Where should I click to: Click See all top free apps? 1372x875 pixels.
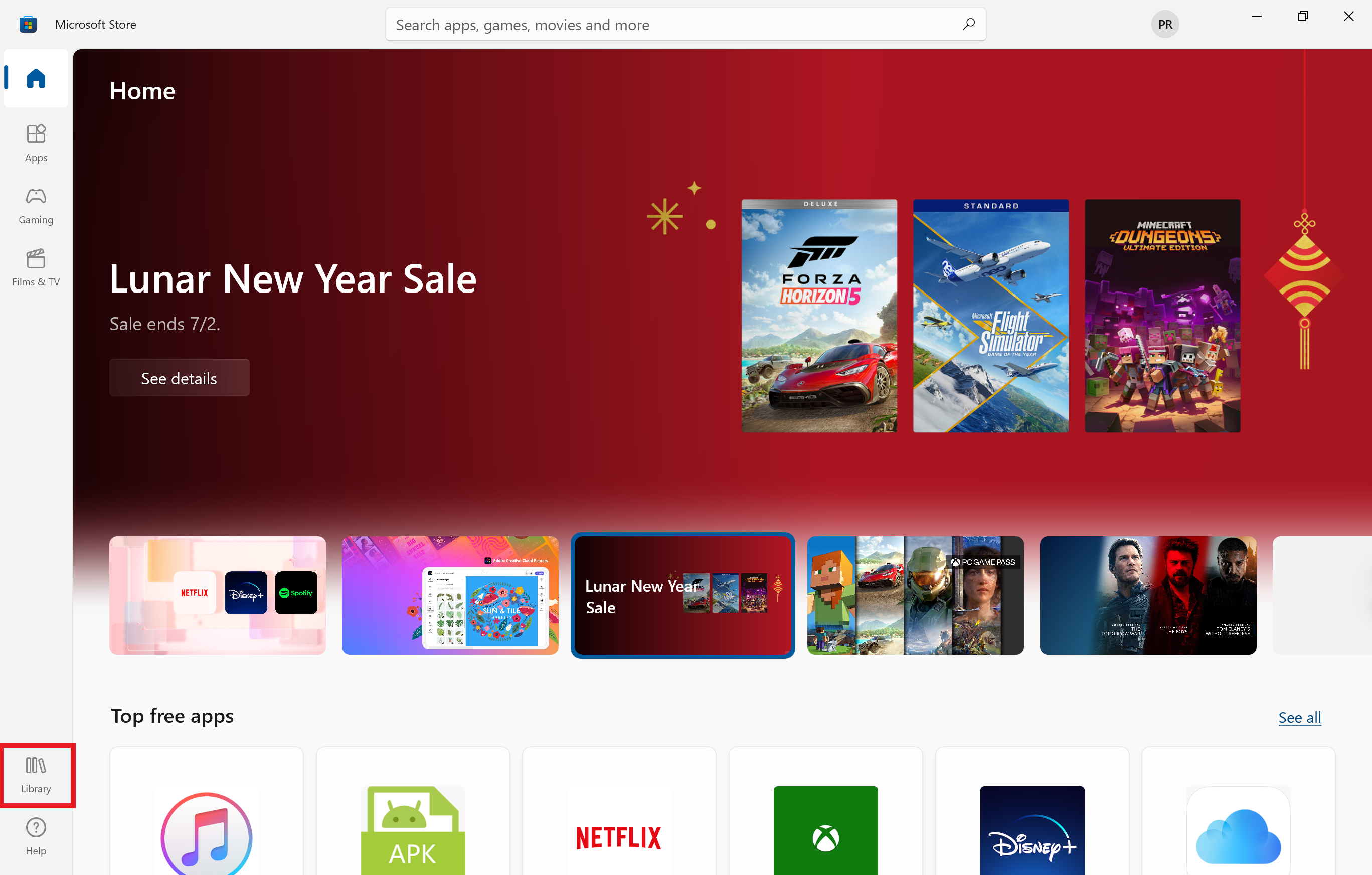(x=1300, y=716)
